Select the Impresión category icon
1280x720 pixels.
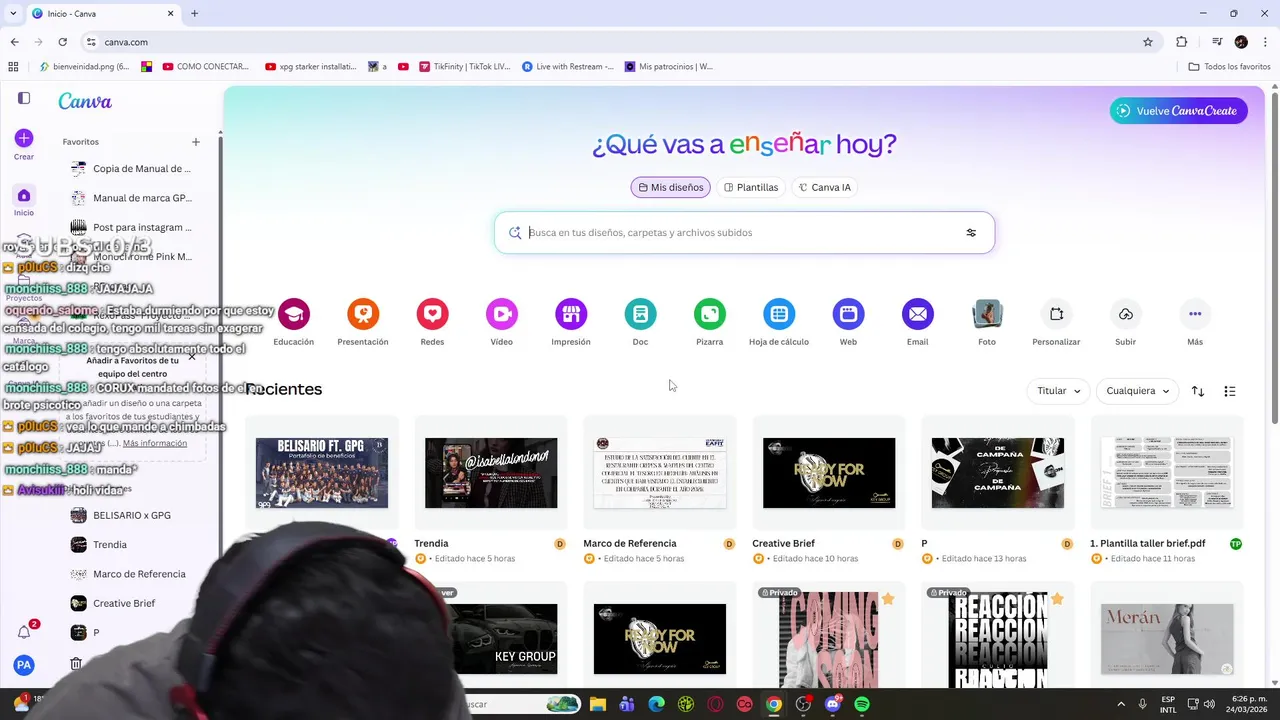point(571,314)
